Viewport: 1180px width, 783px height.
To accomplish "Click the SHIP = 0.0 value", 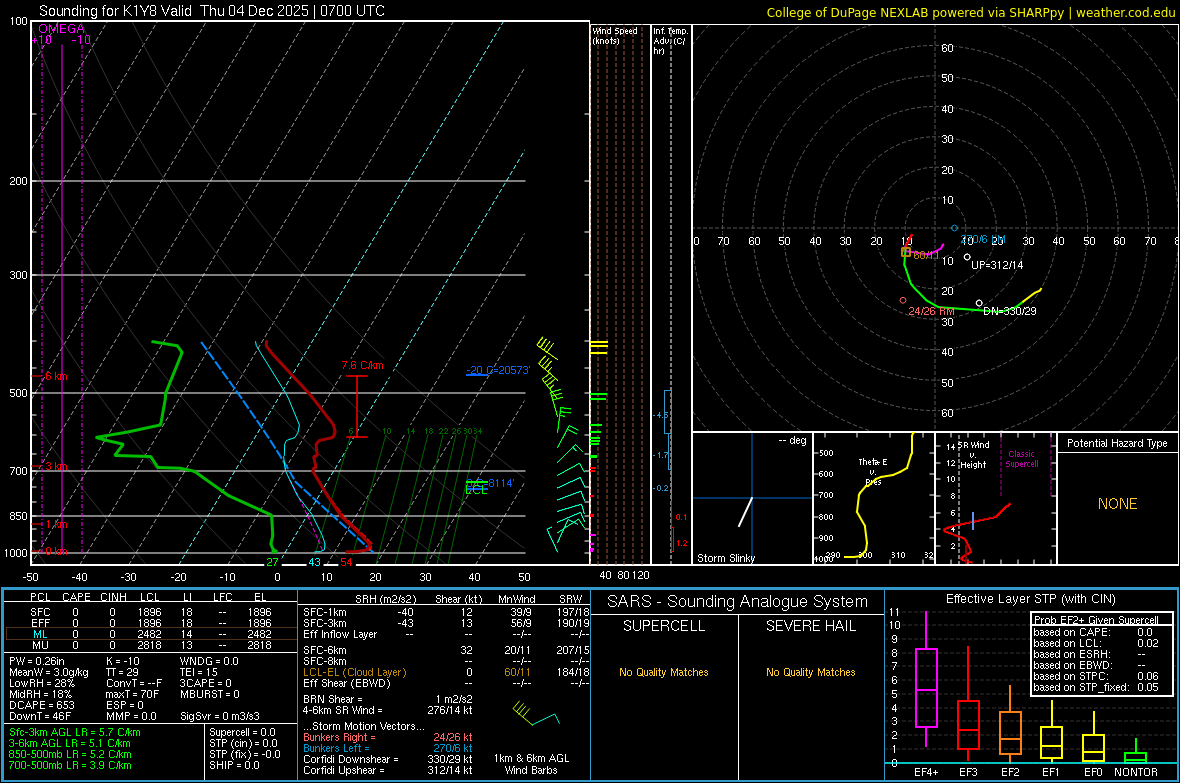I will (234, 765).
